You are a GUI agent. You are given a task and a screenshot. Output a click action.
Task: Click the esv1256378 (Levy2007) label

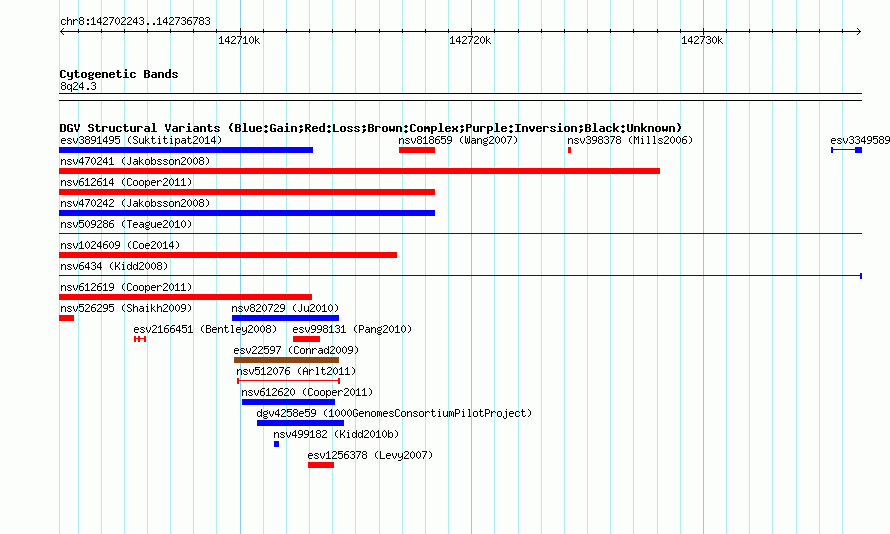point(370,455)
